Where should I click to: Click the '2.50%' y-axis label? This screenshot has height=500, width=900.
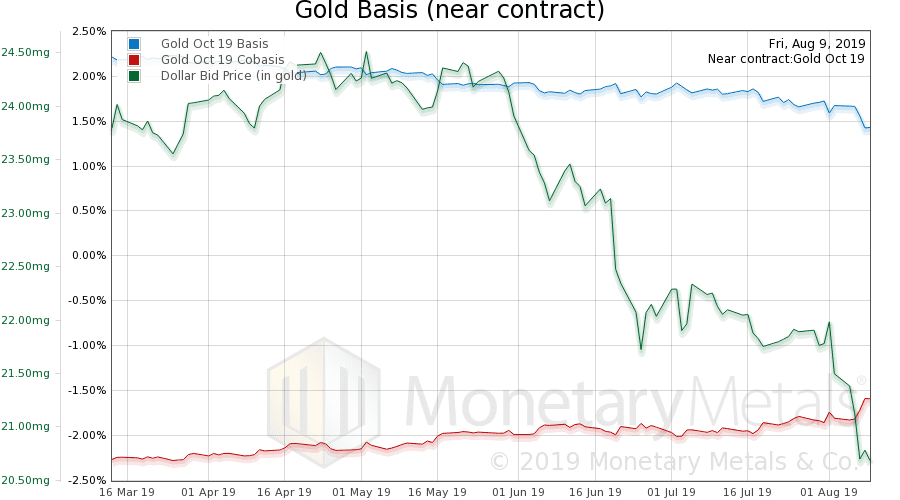(x=89, y=31)
